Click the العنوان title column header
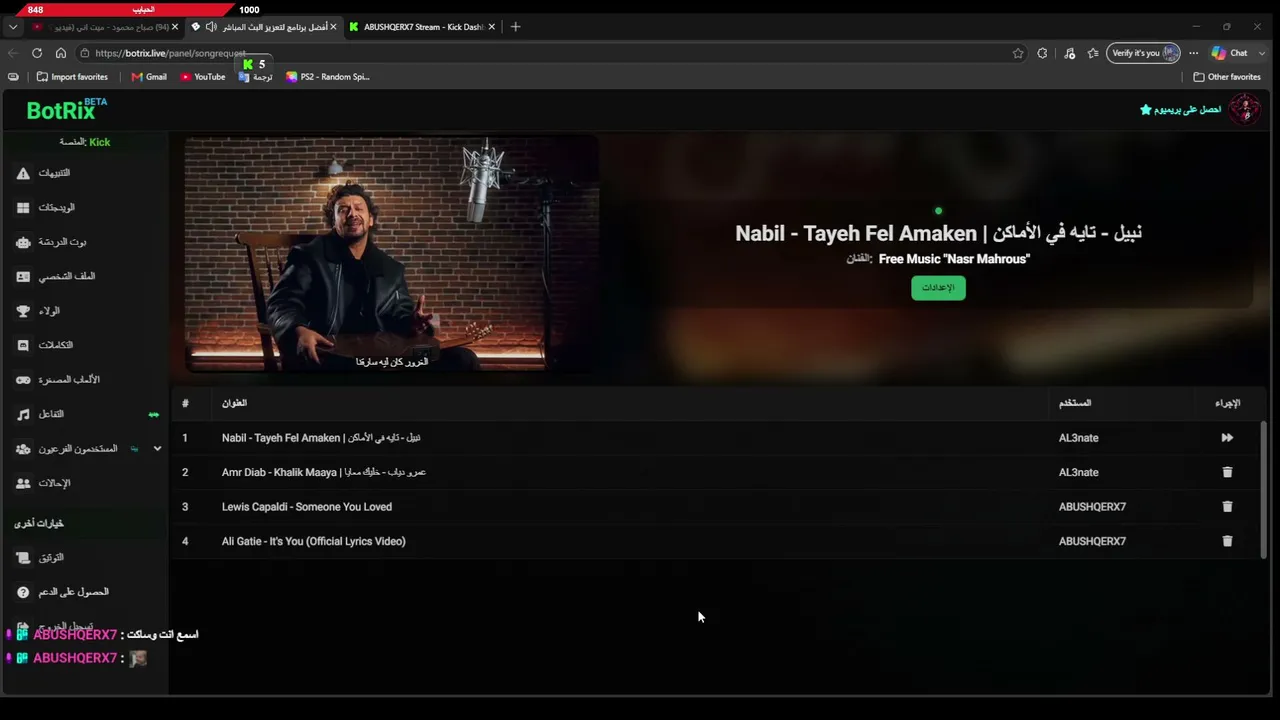The image size is (1280, 720). 234,403
